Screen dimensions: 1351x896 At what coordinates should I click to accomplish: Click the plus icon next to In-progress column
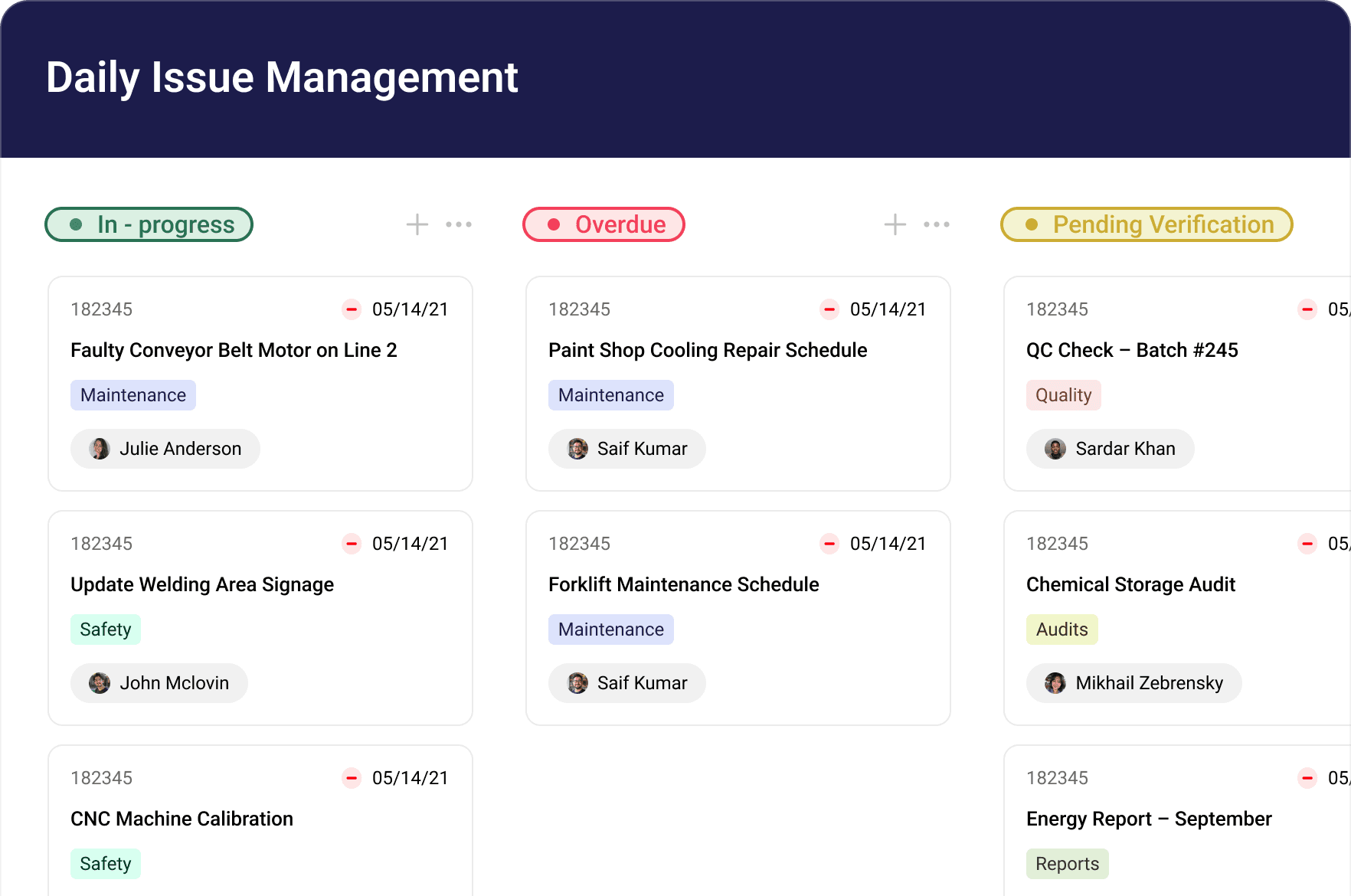pos(417,224)
